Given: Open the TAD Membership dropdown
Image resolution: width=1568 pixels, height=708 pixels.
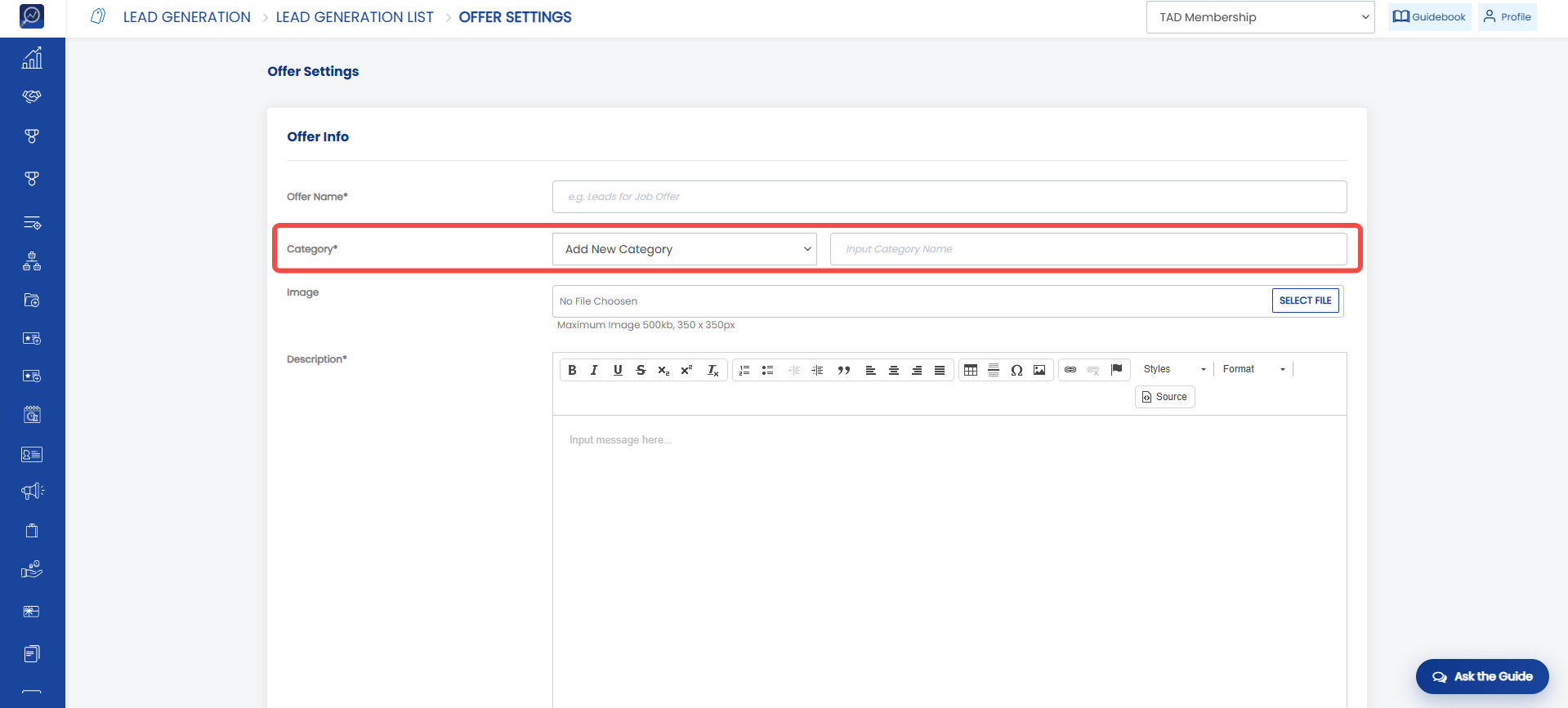Looking at the screenshot, I should click(x=1261, y=17).
